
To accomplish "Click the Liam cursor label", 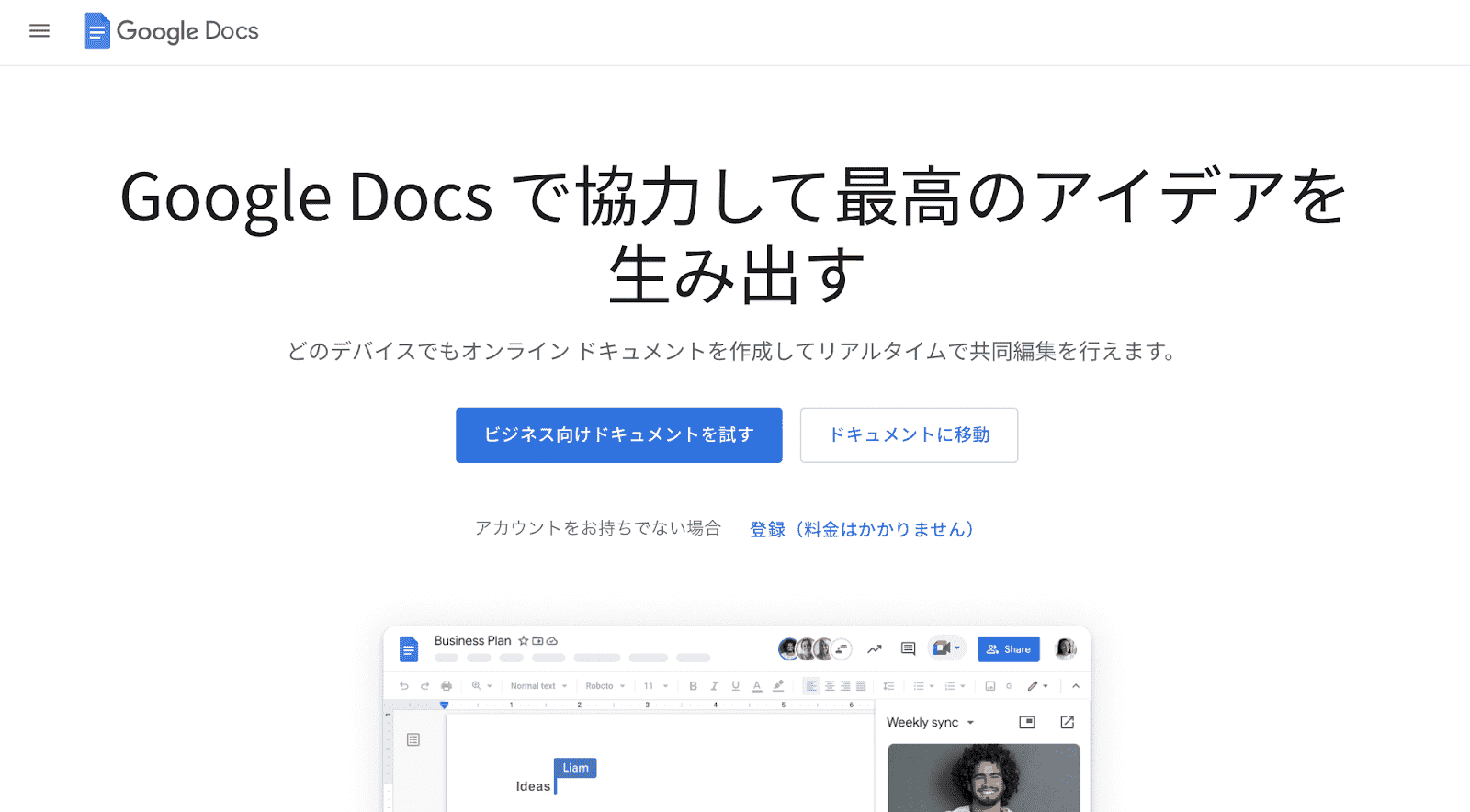I will click(575, 768).
